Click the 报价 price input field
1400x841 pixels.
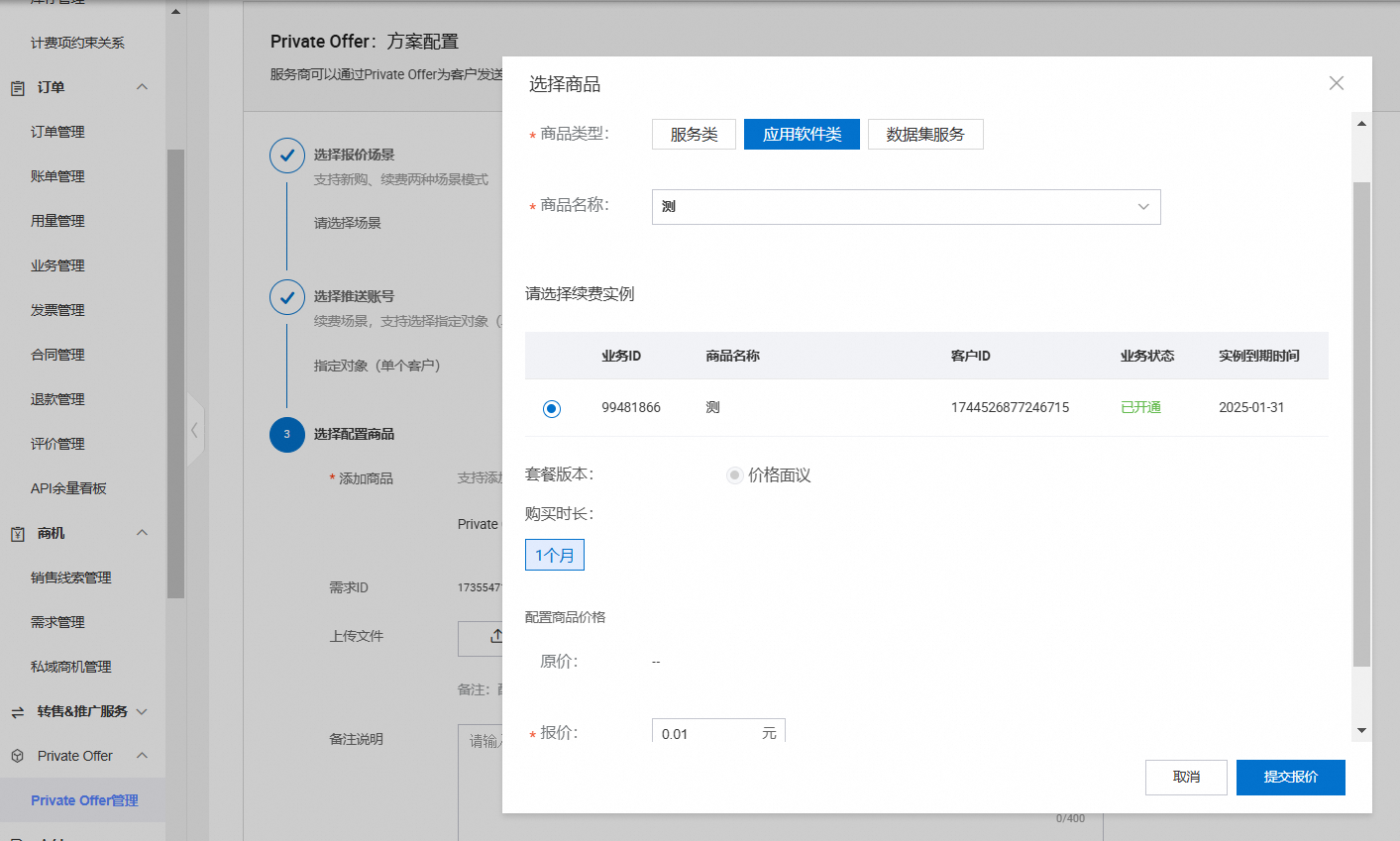(718, 733)
